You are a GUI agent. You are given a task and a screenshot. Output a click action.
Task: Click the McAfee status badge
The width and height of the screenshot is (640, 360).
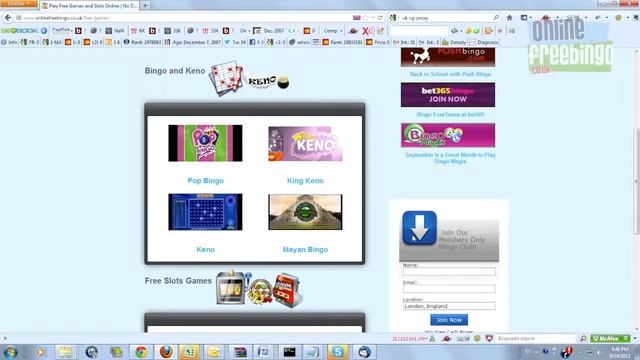pyautogui.click(x=611, y=338)
